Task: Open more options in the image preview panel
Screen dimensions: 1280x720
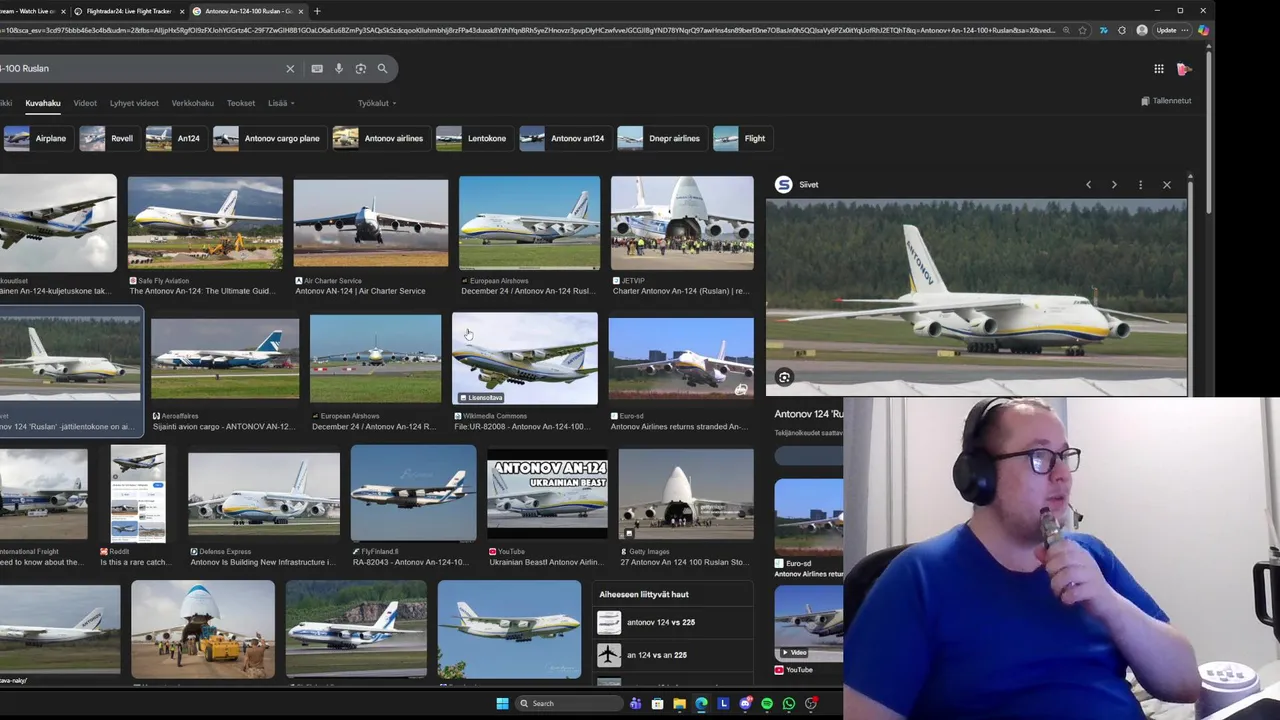Action: point(1140,185)
